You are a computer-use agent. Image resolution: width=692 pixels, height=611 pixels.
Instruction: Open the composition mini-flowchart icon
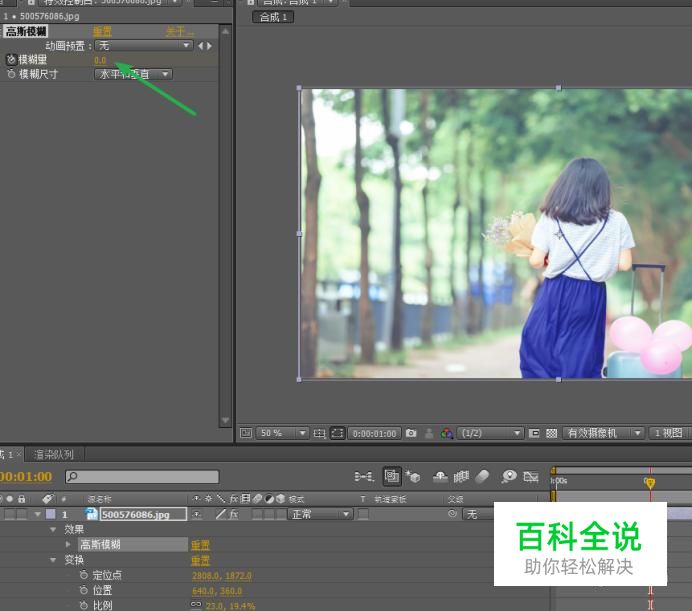[x=364, y=477]
